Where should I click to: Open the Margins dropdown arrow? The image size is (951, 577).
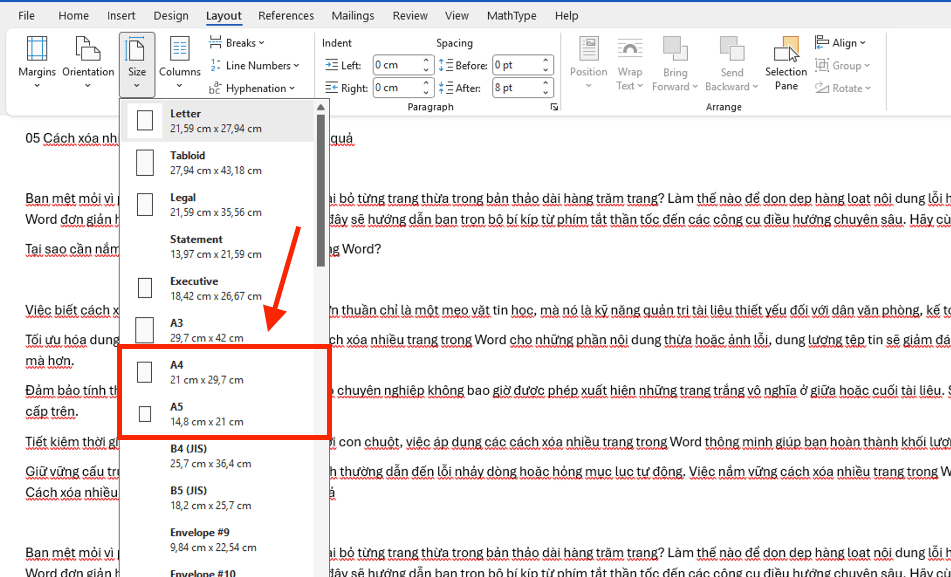[37, 86]
